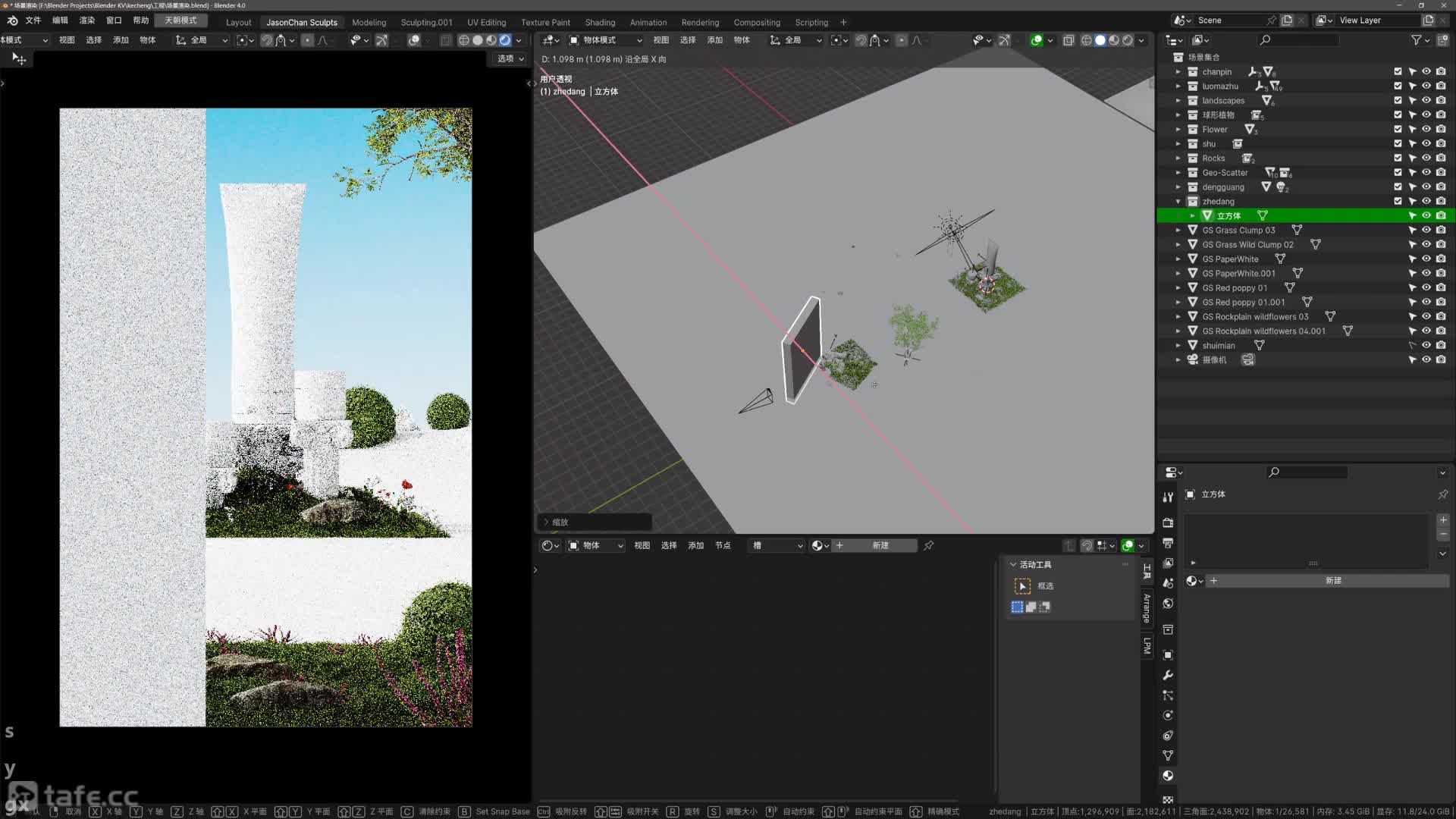The height and width of the screenshot is (819, 1456).
Task: Open the 选项 options dropdown in left viewport
Action: [510, 58]
